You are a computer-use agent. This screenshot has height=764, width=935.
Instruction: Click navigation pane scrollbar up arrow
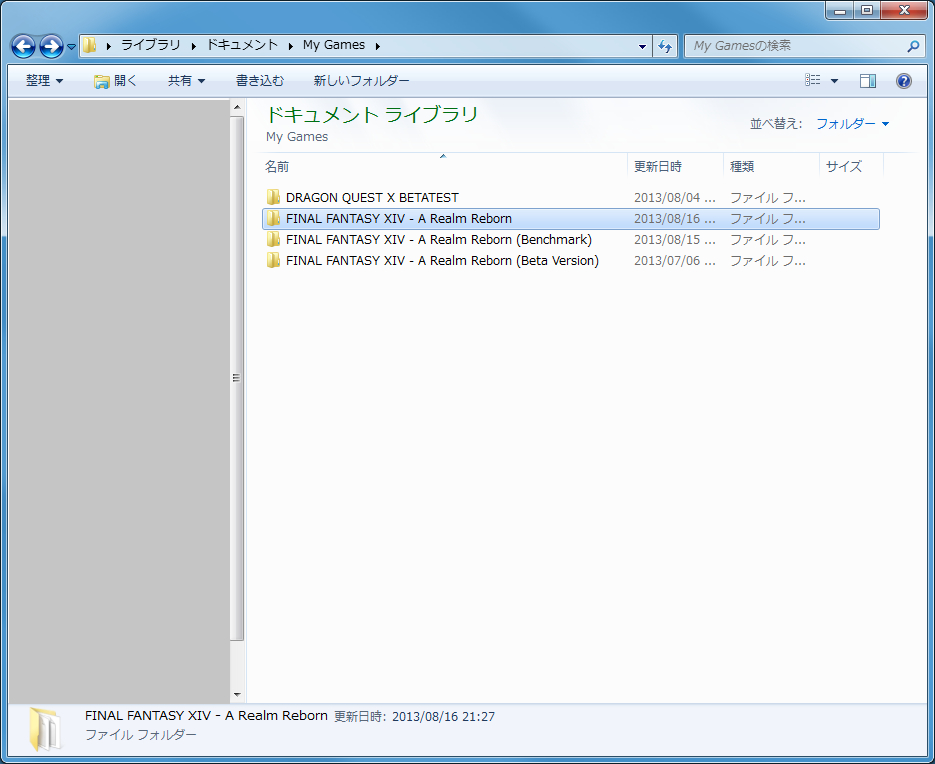coord(237,107)
